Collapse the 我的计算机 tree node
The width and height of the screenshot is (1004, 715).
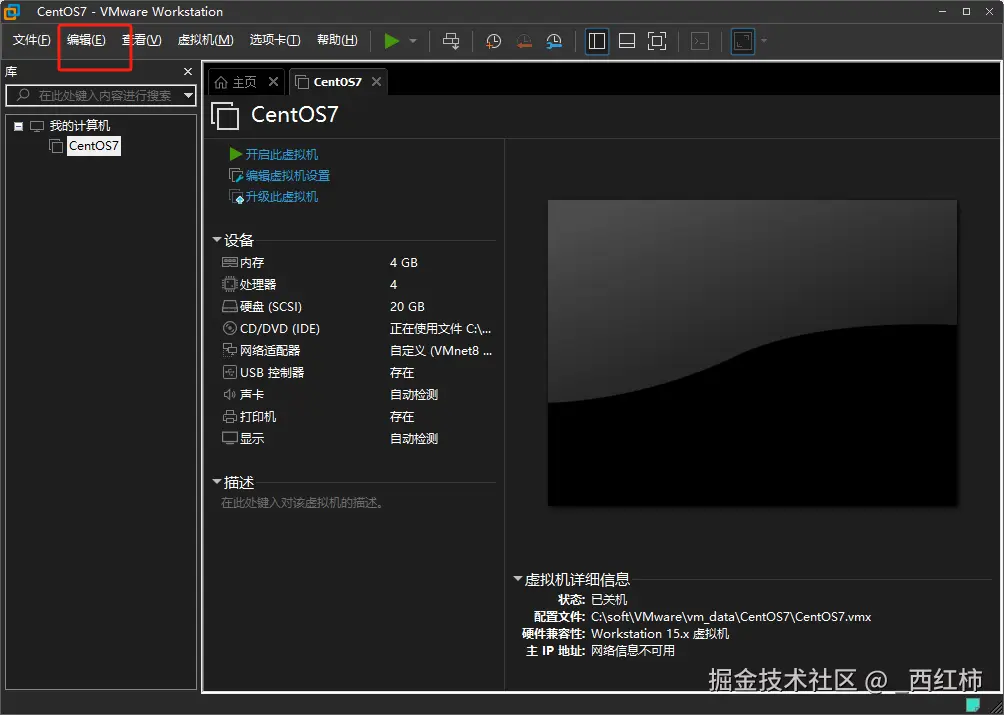(18, 126)
